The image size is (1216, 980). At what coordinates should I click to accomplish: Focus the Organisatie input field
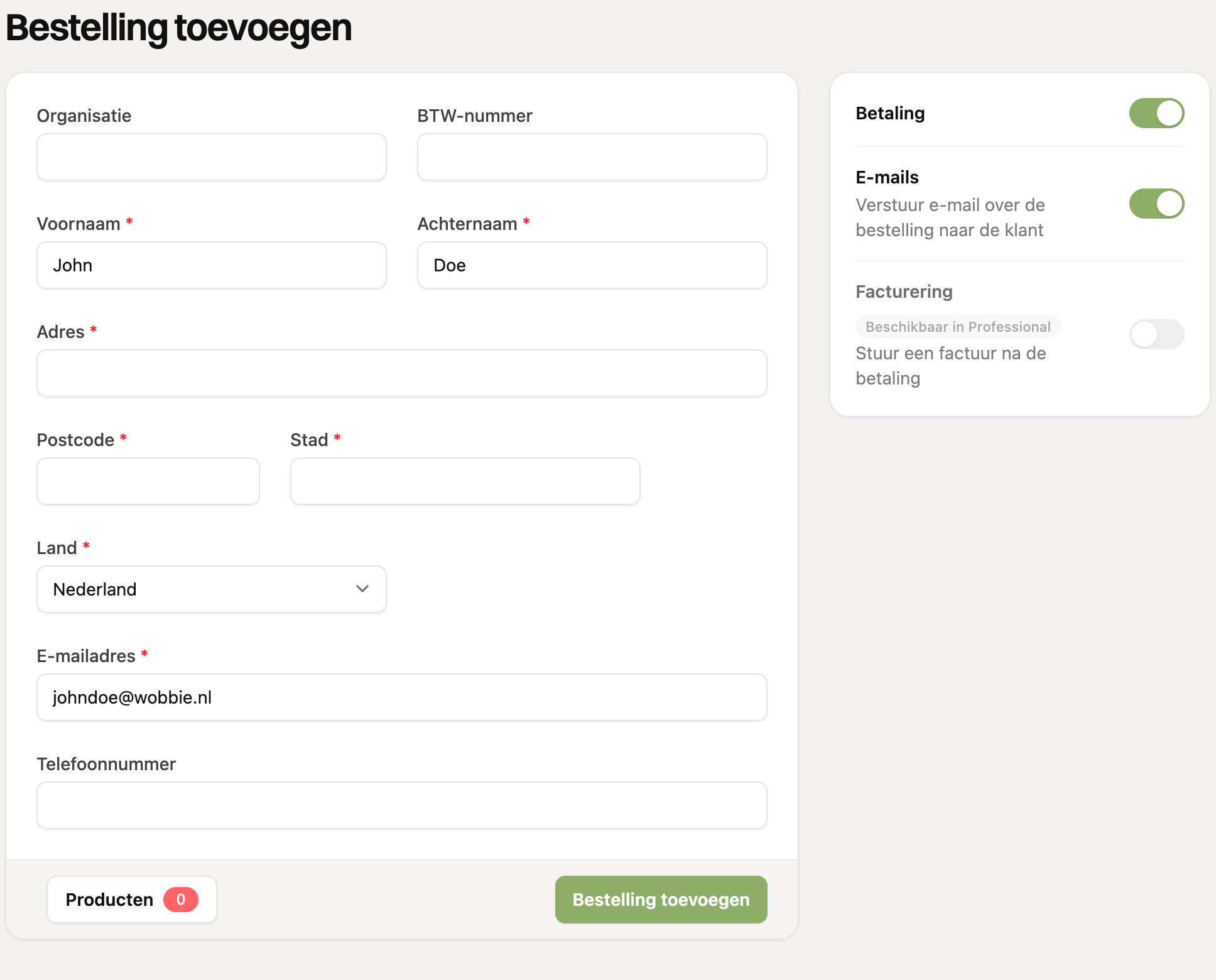pos(212,157)
